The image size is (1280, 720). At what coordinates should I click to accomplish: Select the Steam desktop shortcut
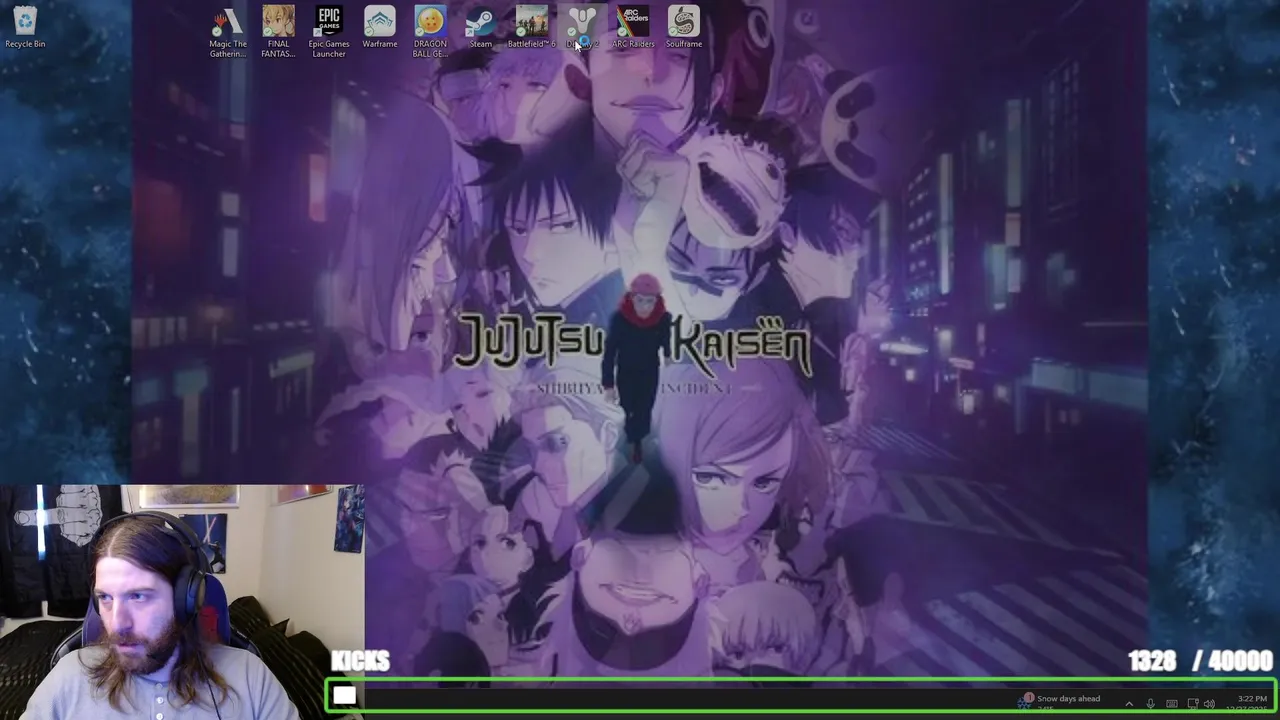[x=481, y=27]
